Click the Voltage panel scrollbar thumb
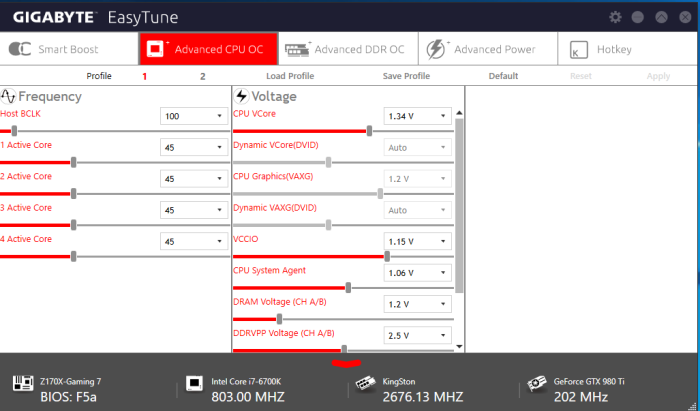700x411 pixels. point(459,206)
